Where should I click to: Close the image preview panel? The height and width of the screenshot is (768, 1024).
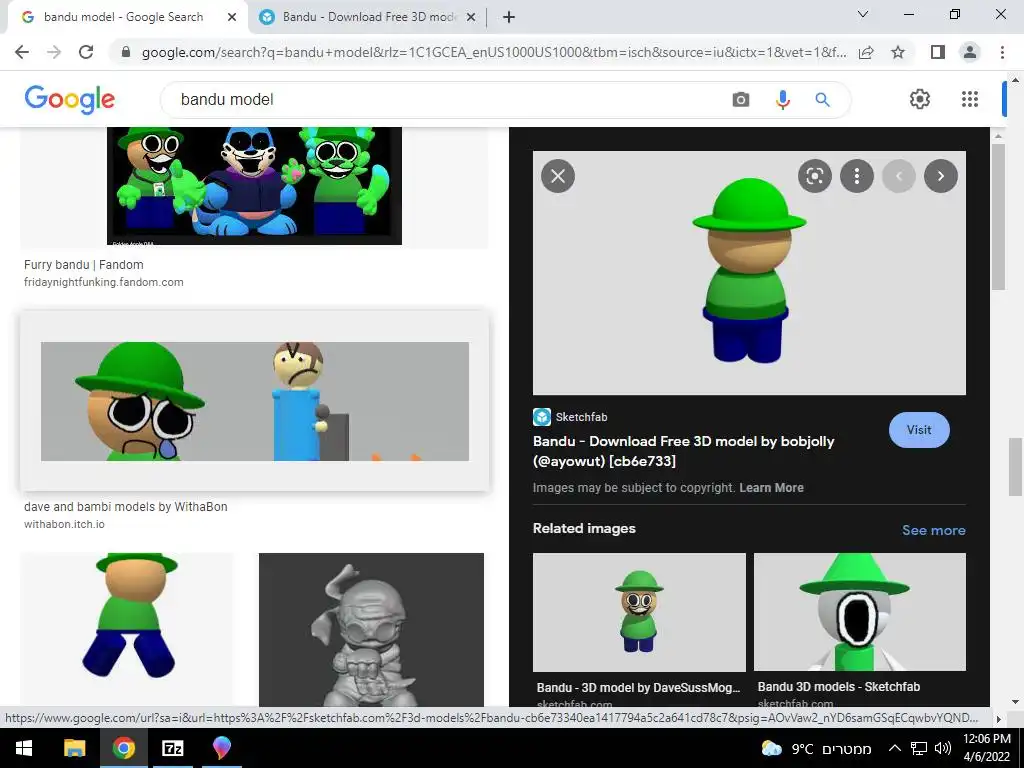tap(558, 176)
